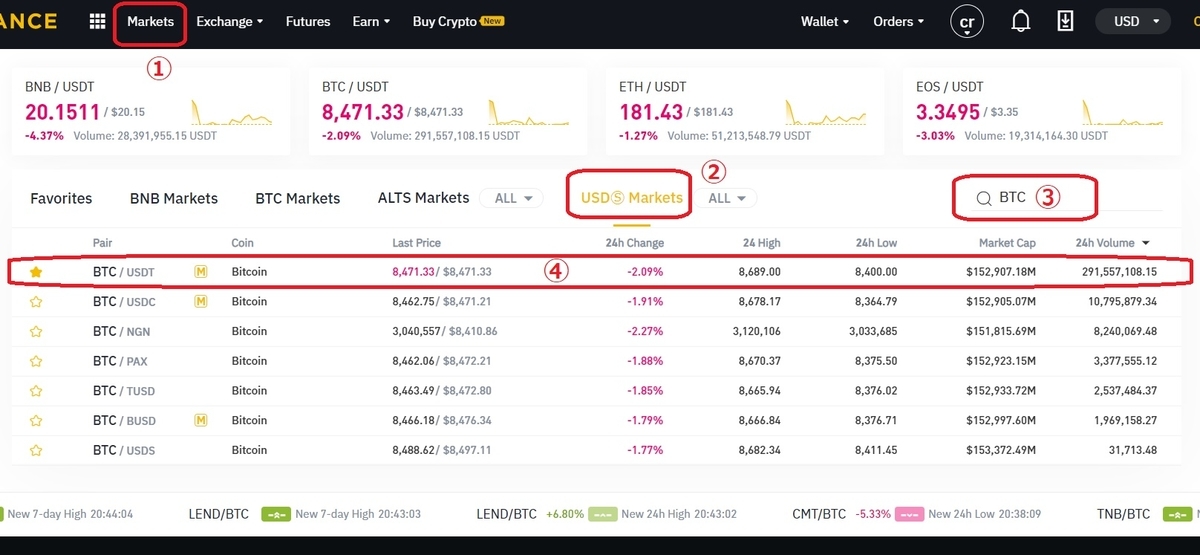Open ALL filter beside USDⓈ Markets
Screen dimensions: 1200x555
tap(727, 198)
